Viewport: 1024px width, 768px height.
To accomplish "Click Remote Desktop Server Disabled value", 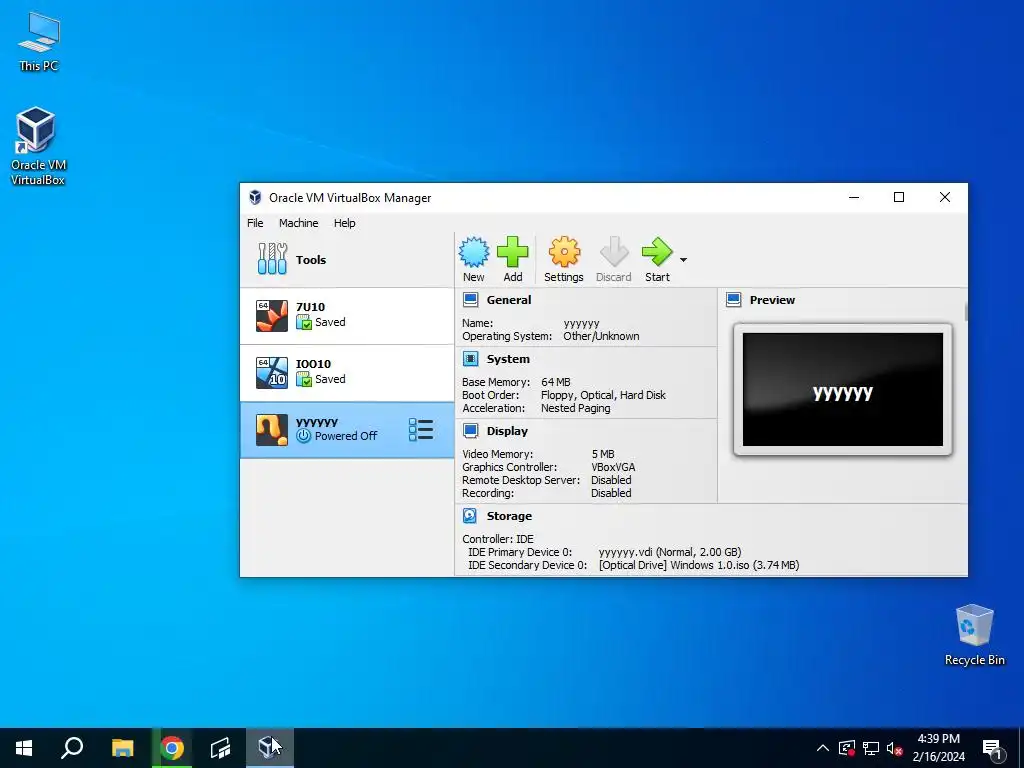I will click(611, 480).
